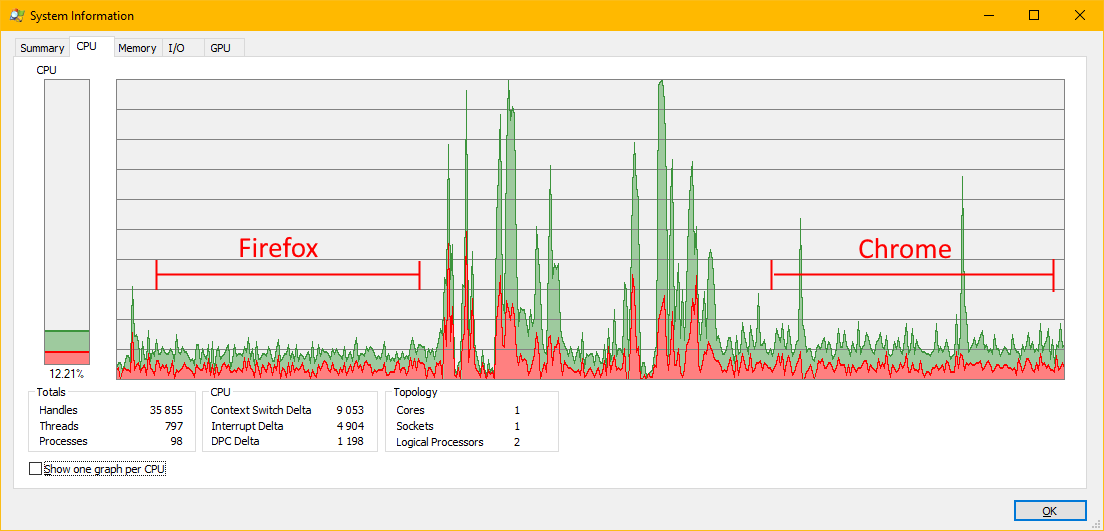The height and width of the screenshot is (531, 1104).
Task: Click the Logical Processors label
Action: (440, 442)
